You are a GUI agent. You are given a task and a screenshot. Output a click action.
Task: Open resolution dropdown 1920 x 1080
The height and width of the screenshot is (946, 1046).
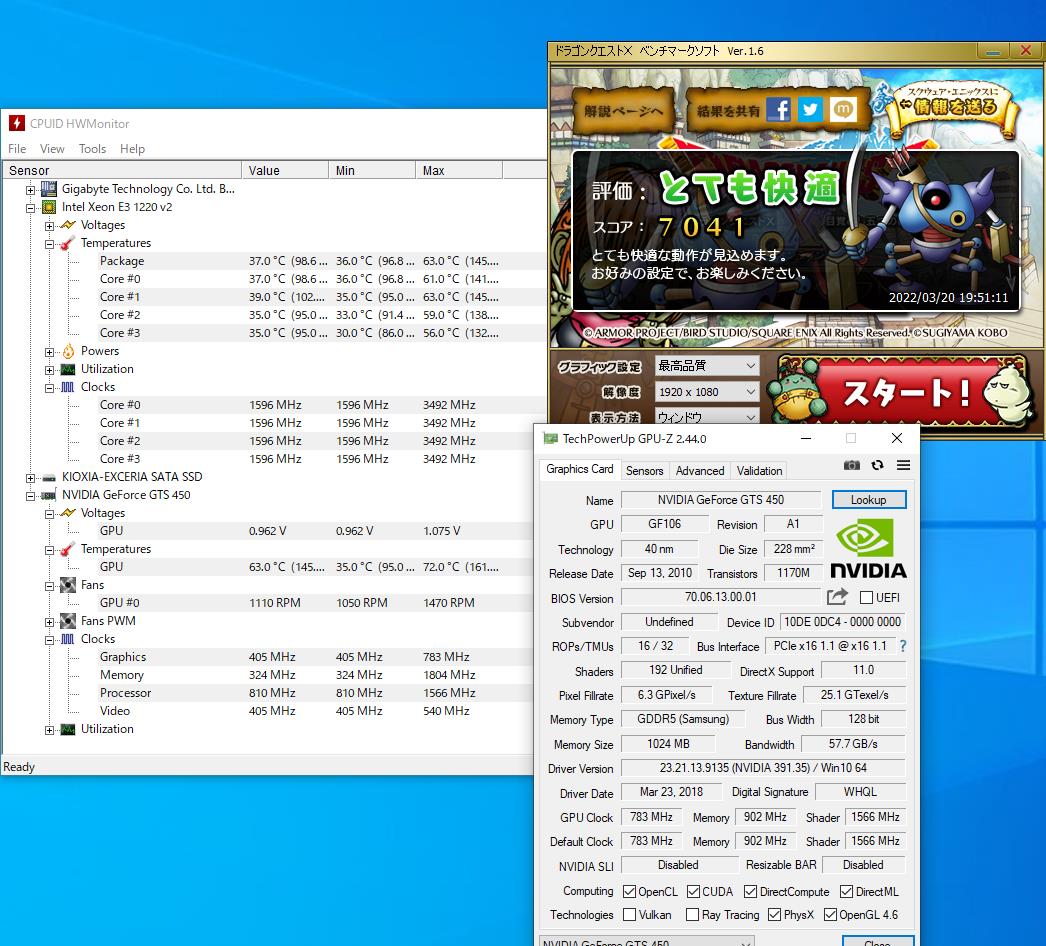tap(707, 392)
